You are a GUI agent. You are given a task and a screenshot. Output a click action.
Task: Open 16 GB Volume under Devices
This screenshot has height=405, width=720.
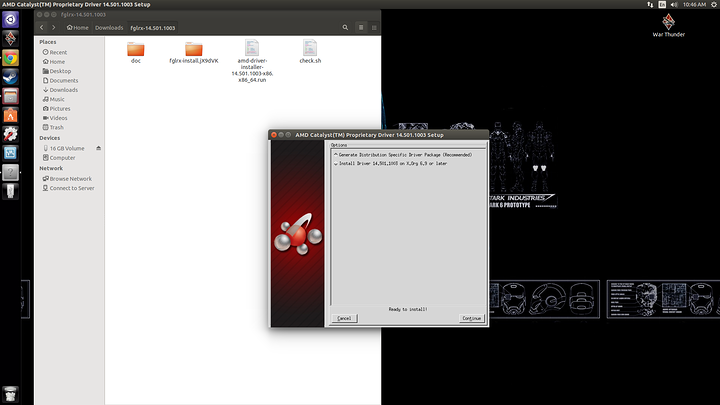click(x=64, y=148)
